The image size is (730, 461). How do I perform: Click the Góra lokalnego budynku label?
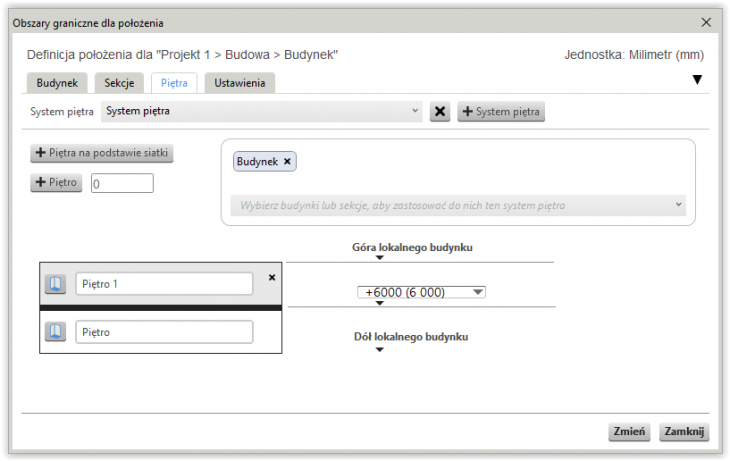pyautogui.click(x=412, y=247)
